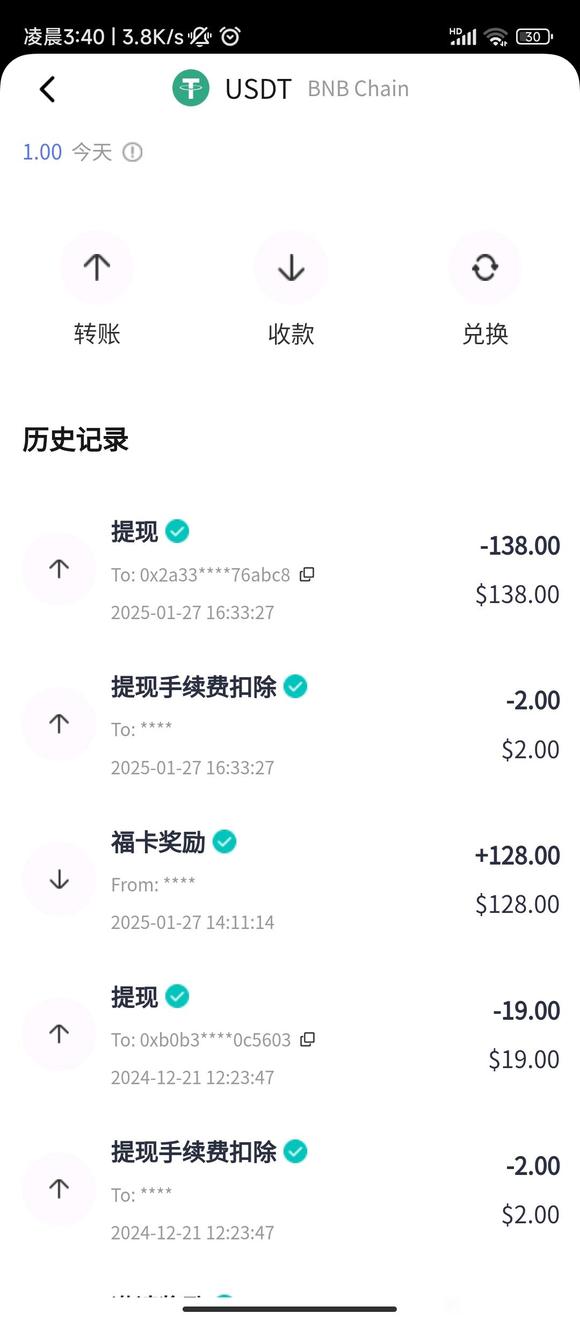Tap verified checkmark beside first 提现
The width and height of the screenshot is (580, 1321).
(x=177, y=531)
